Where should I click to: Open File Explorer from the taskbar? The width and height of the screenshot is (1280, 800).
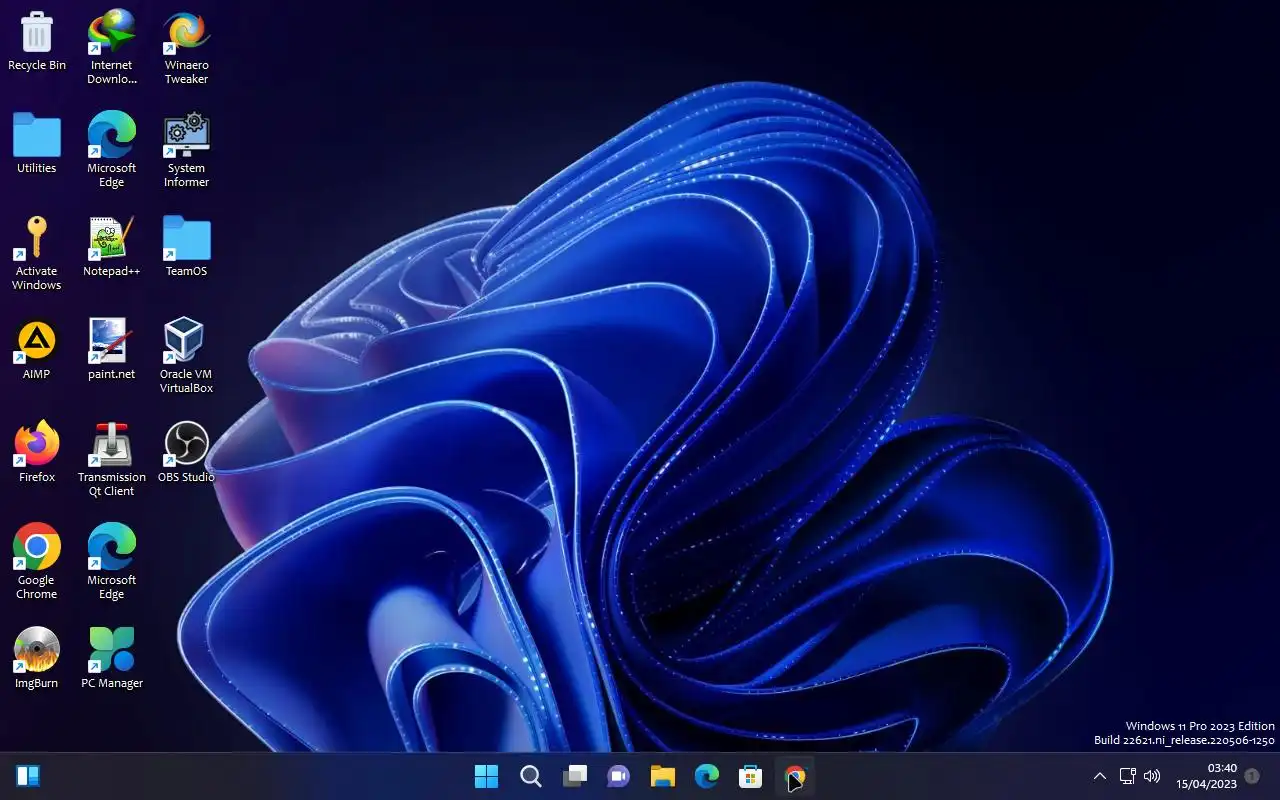[663, 776]
